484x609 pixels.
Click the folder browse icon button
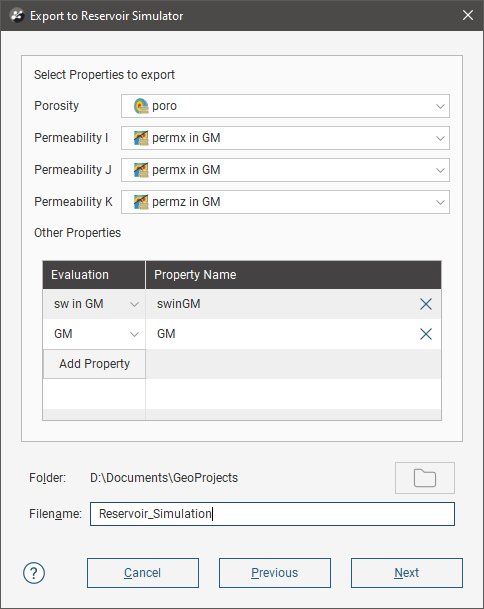[425, 478]
